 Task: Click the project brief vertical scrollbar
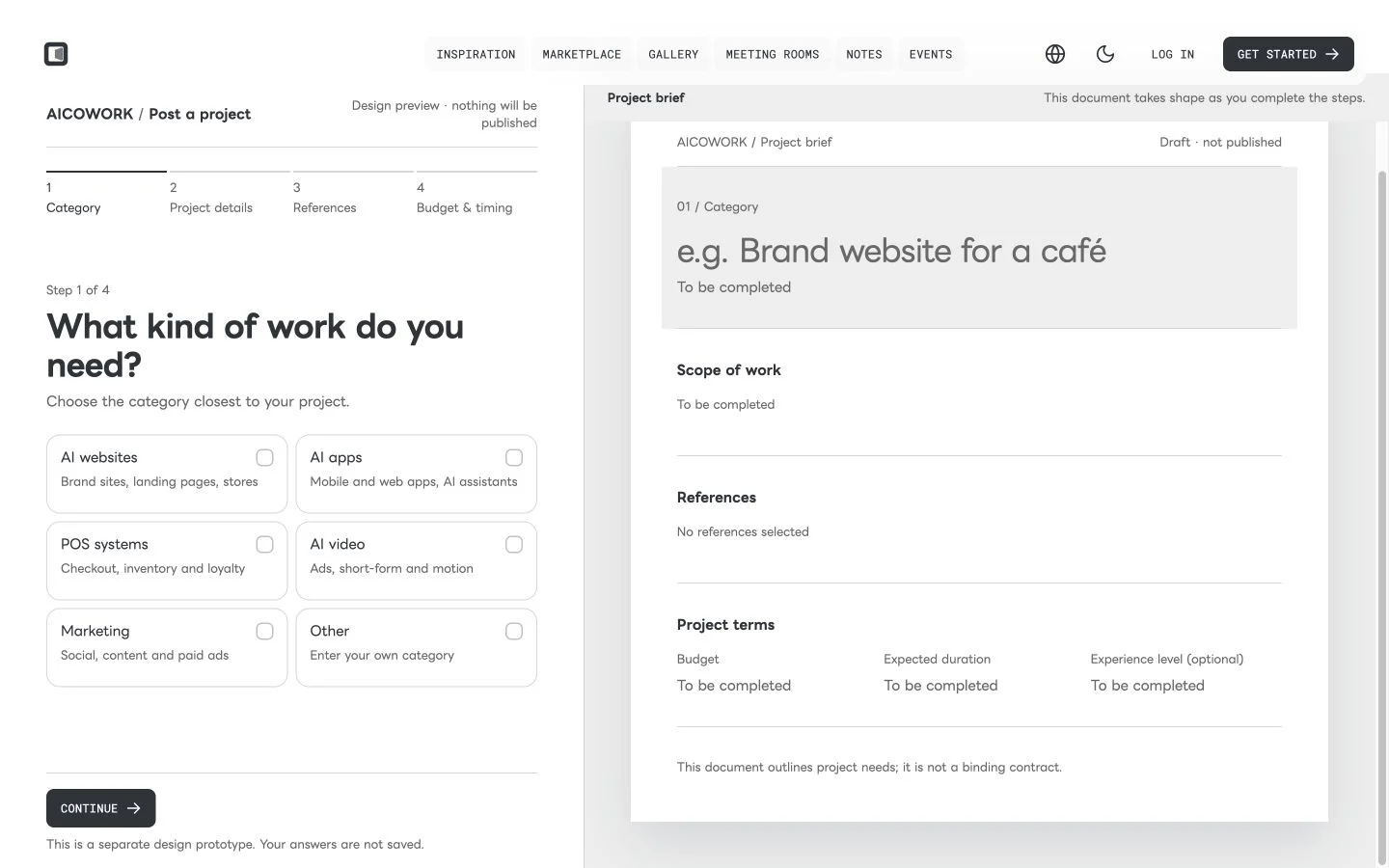pyautogui.click(x=1381, y=518)
